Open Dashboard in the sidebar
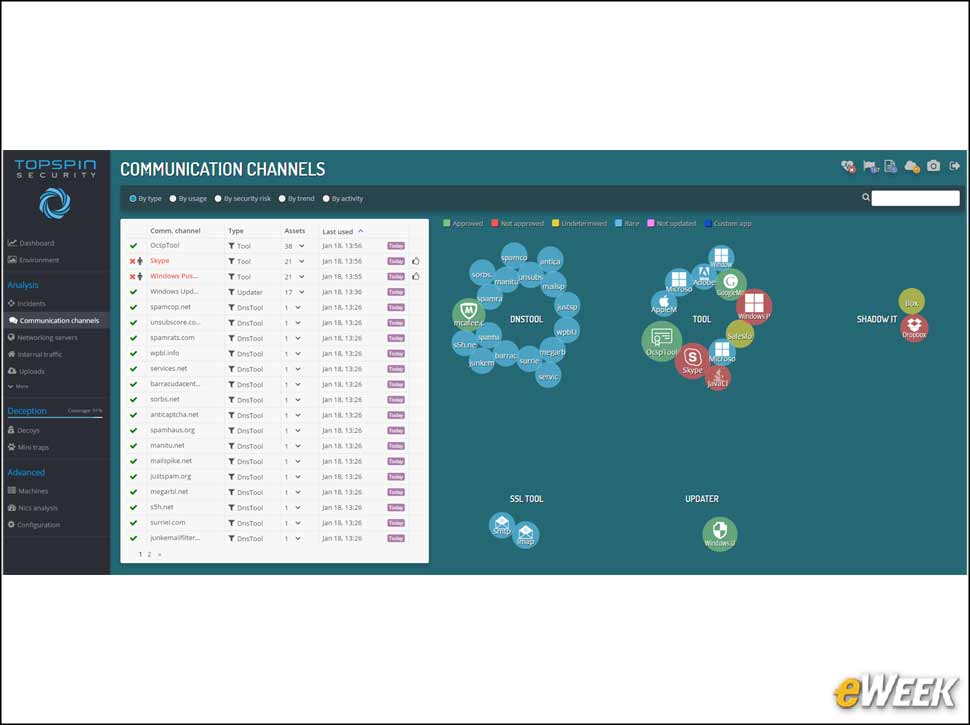 tap(31, 243)
